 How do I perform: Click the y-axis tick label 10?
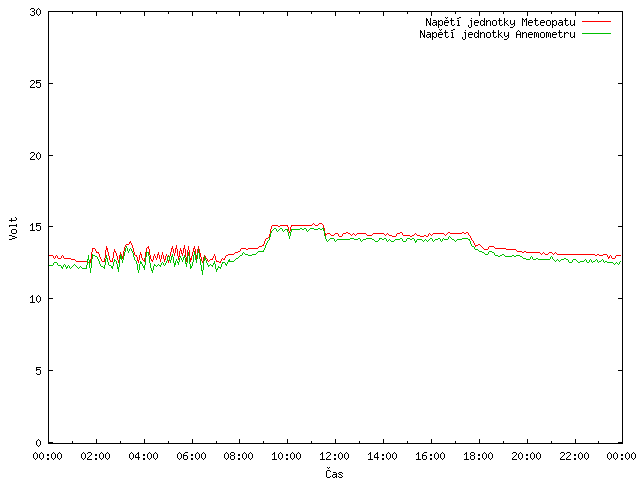click(36, 299)
